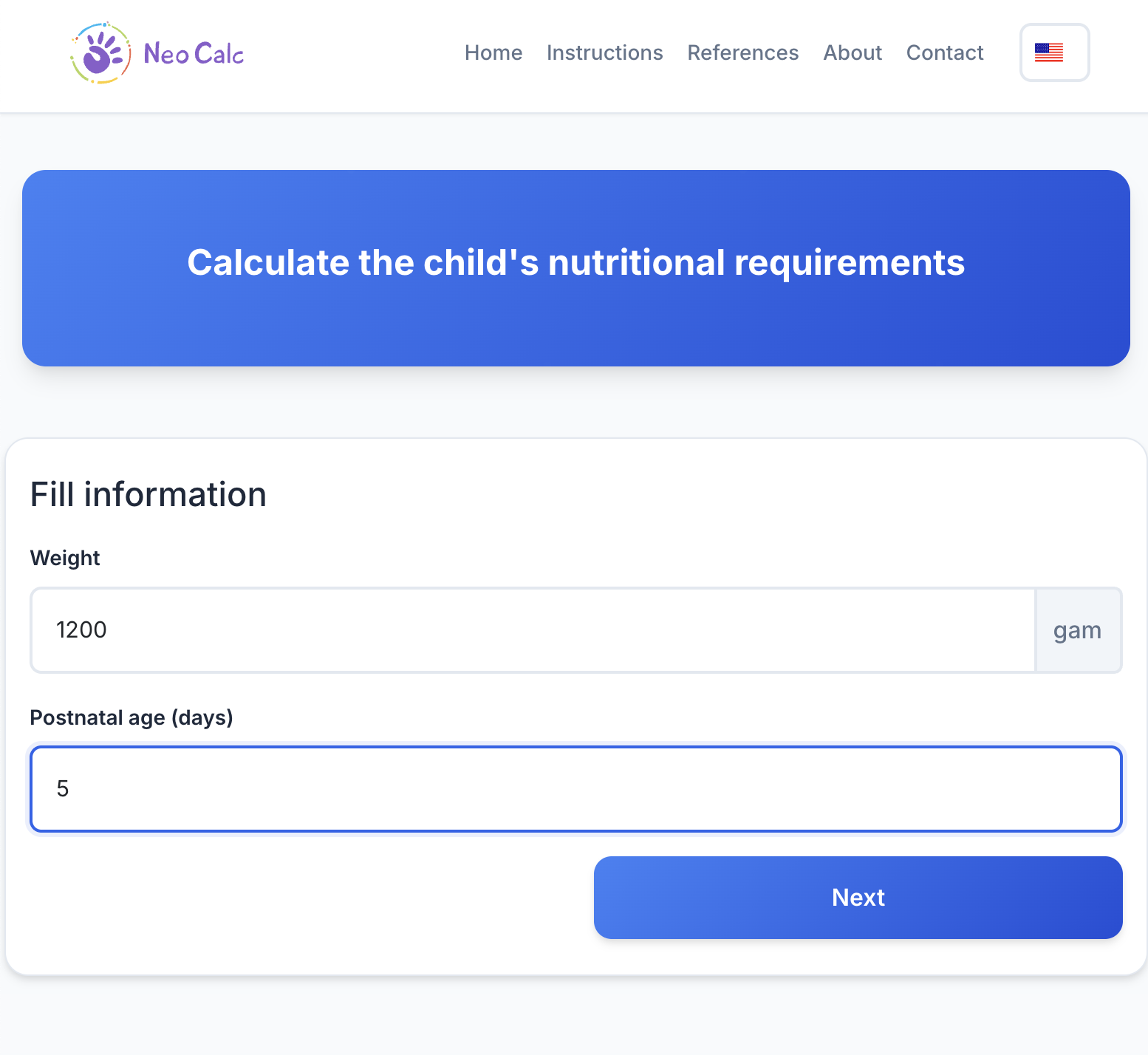Click the nutritional requirements banner heading

click(x=575, y=262)
